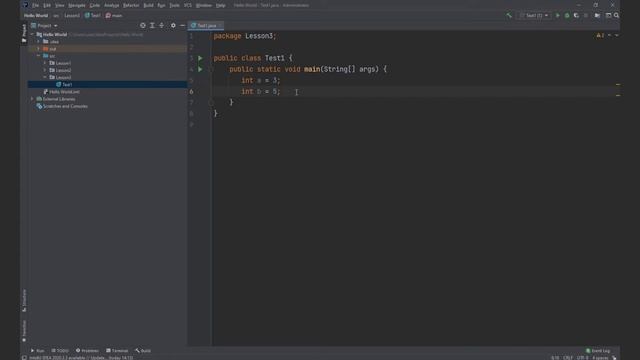Open the vertical Favorites tool window tab
The height and width of the screenshot is (360, 640).
pos(24,331)
